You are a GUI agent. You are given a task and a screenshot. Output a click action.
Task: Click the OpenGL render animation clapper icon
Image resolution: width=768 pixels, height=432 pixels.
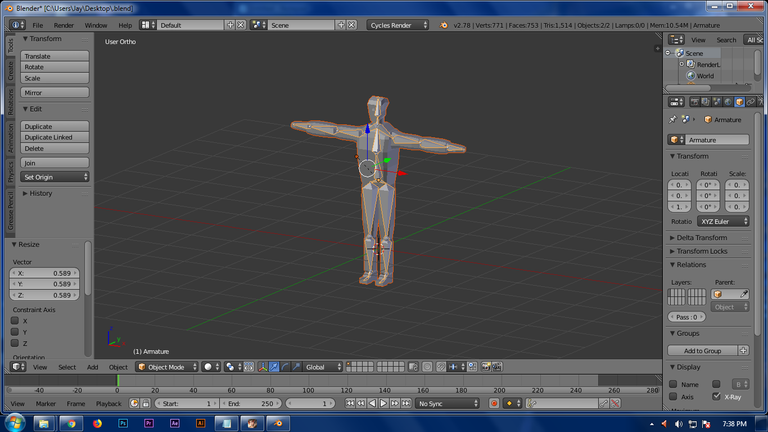click(x=497, y=367)
